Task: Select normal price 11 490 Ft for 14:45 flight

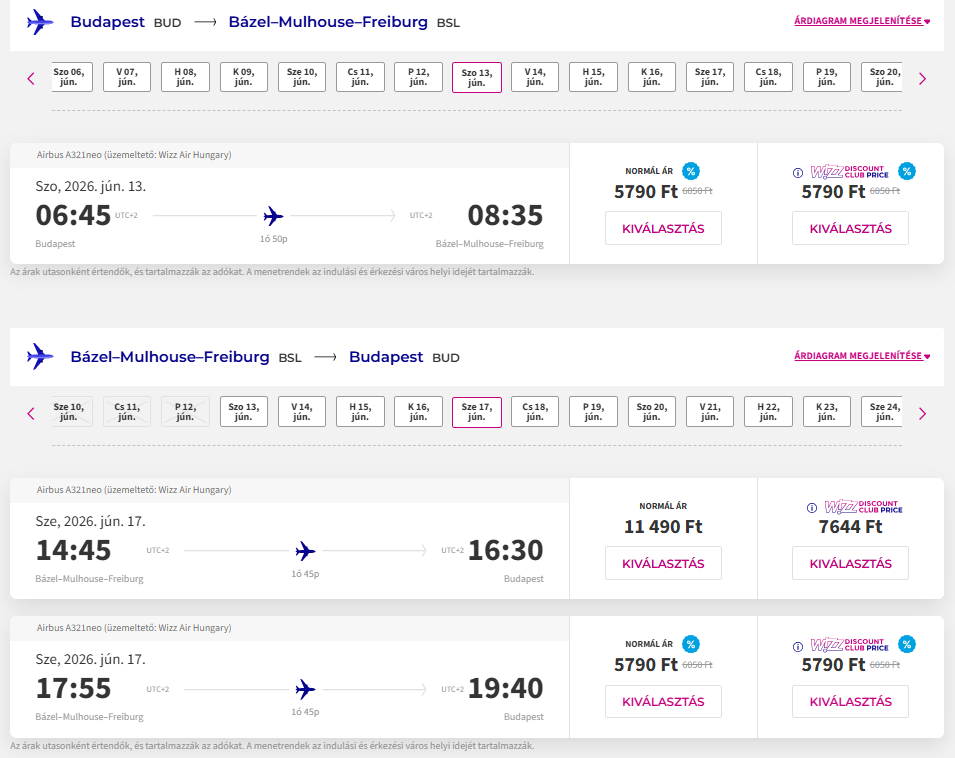Action: click(663, 563)
